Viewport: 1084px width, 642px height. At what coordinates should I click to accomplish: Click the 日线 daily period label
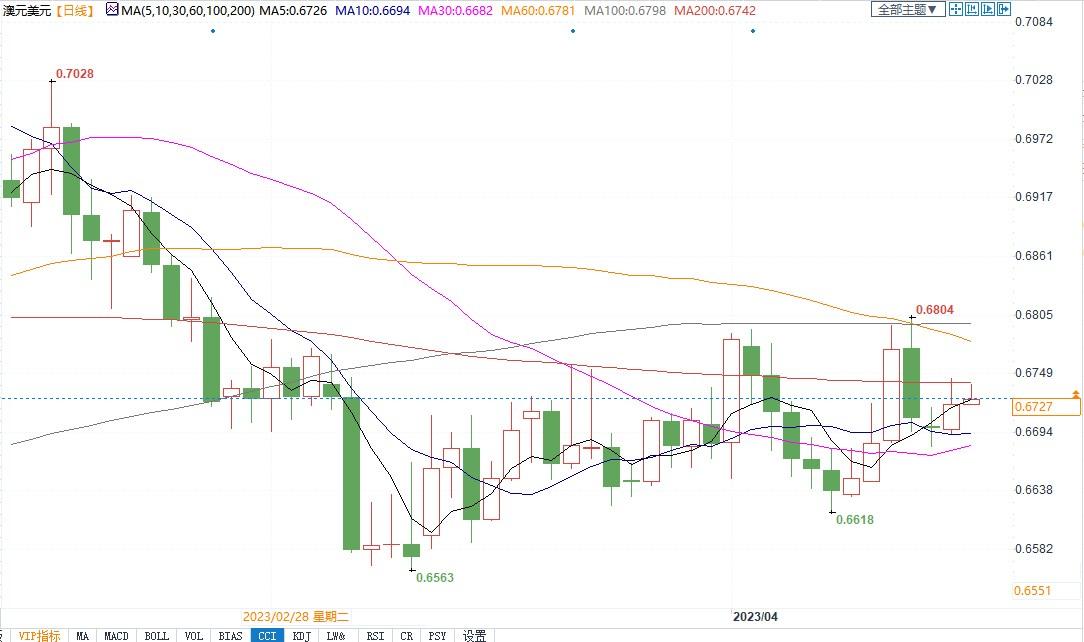(x=74, y=10)
